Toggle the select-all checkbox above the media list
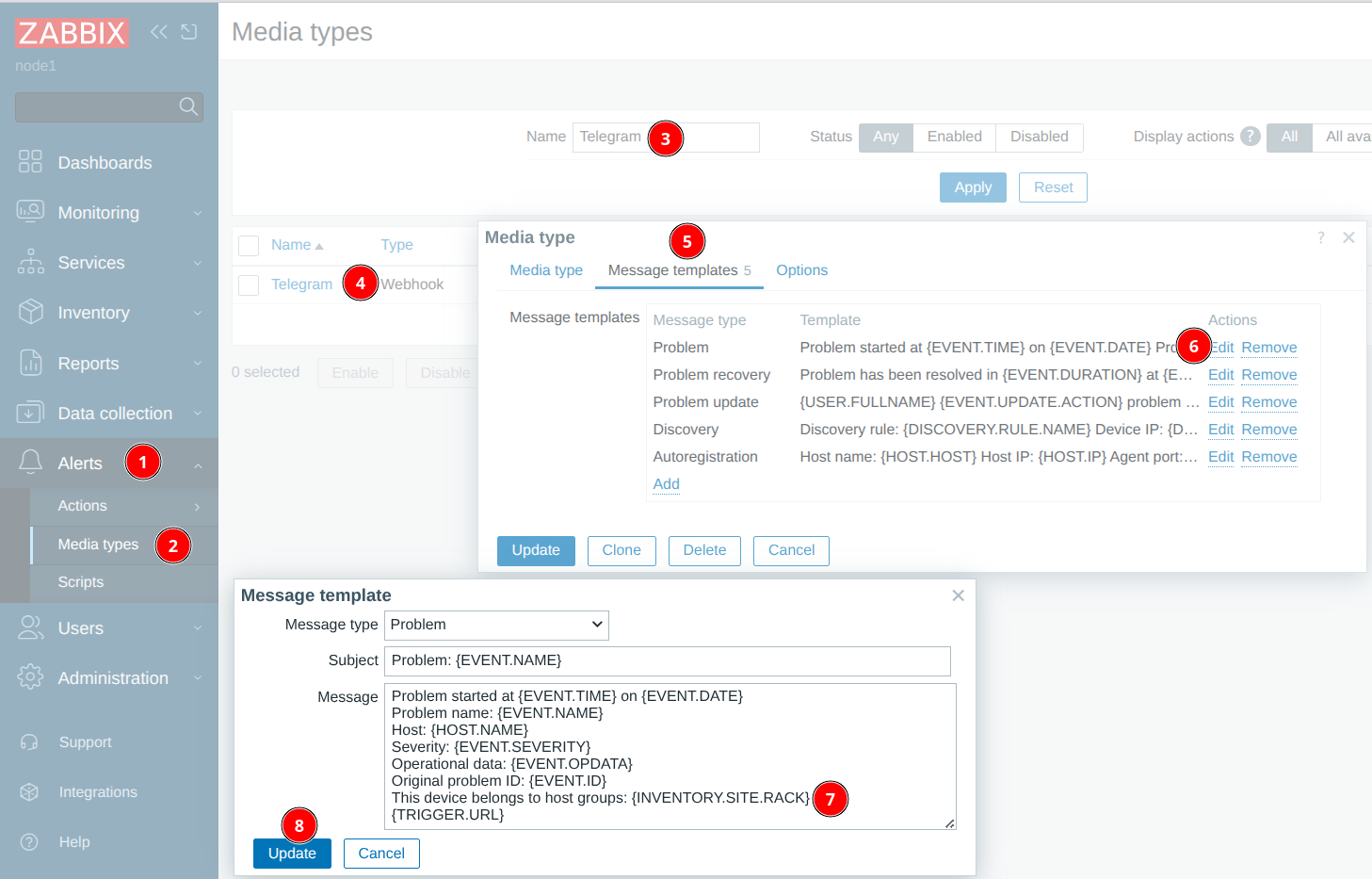 (248, 245)
